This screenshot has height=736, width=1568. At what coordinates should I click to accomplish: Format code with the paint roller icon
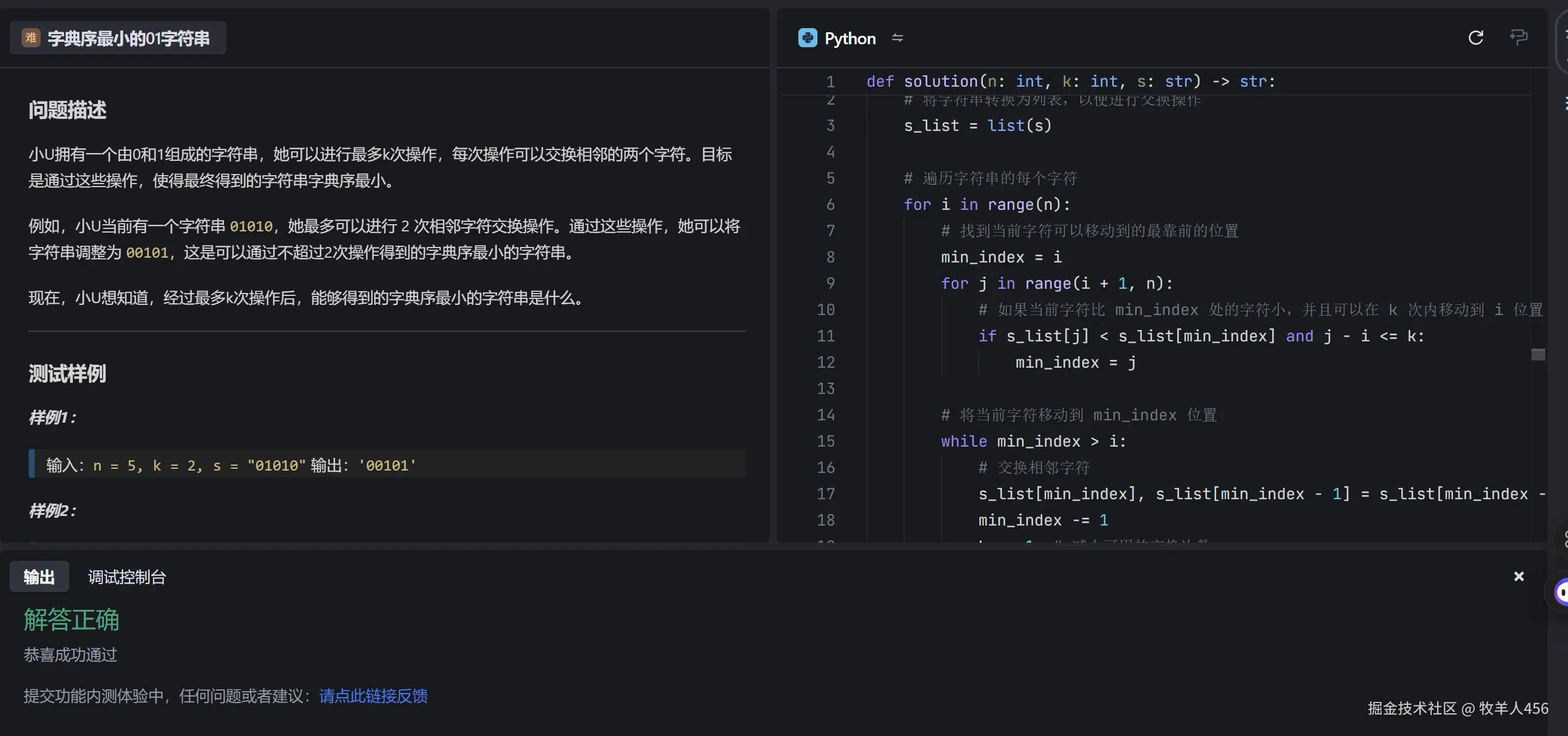click(1517, 38)
